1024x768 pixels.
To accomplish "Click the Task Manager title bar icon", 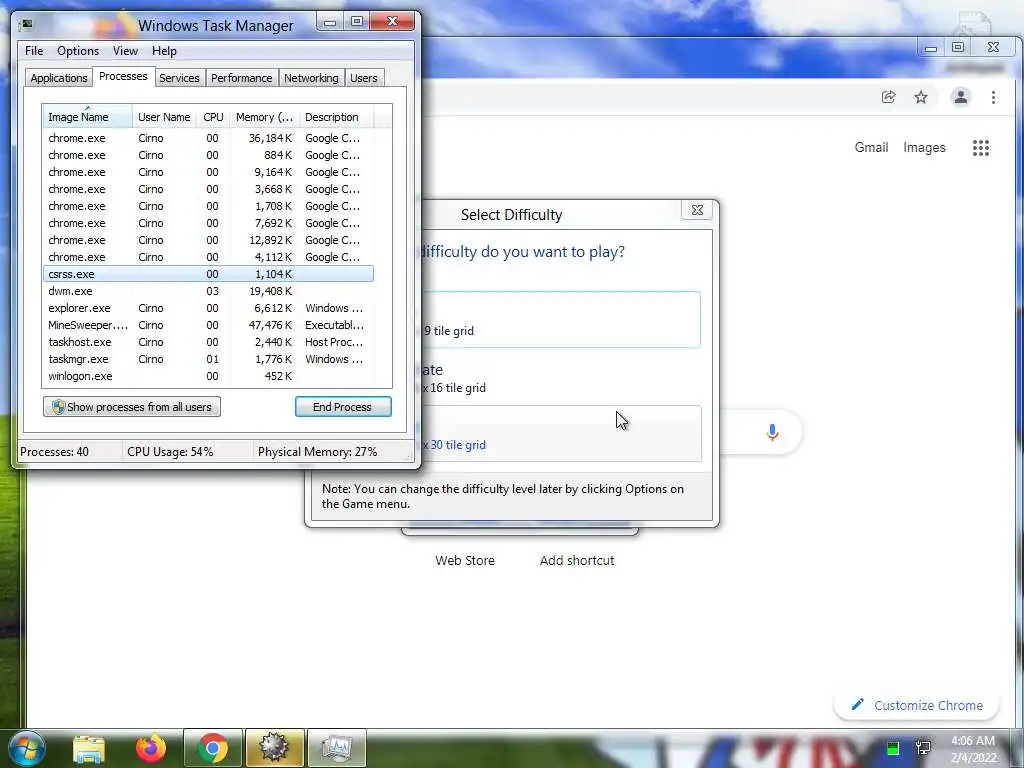I will click(x=26, y=25).
